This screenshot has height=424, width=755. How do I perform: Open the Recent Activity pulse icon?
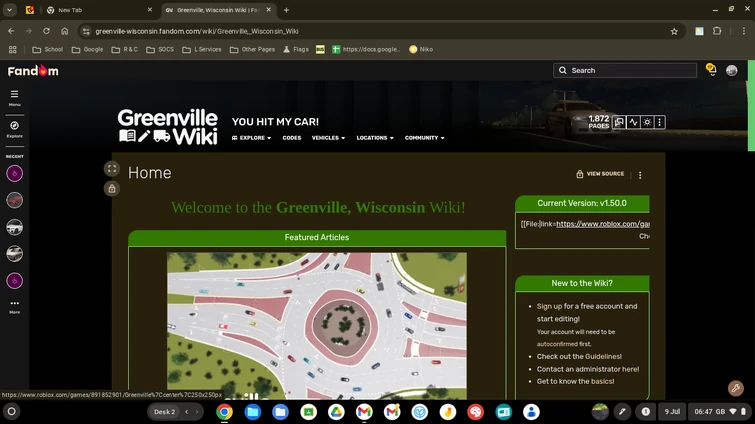633,122
